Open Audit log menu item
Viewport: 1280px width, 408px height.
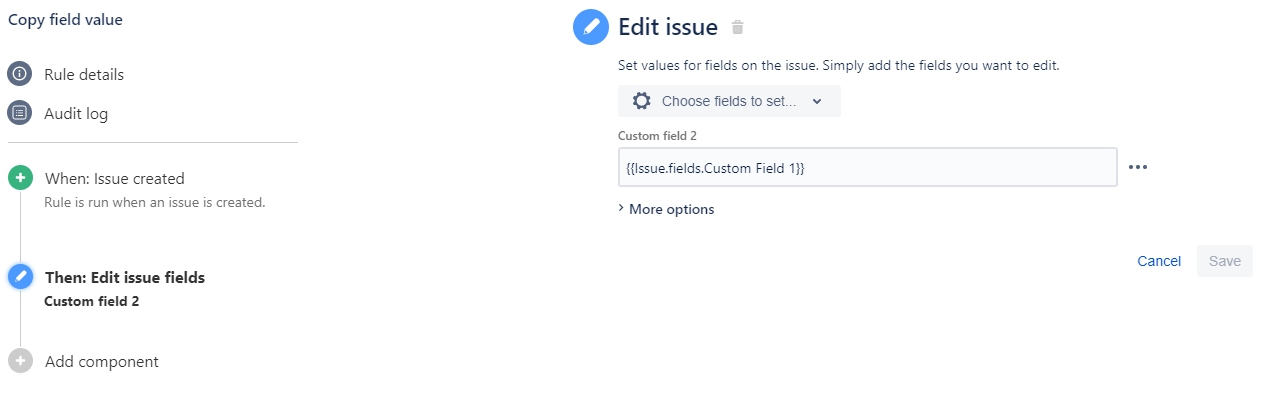[x=76, y=113]
